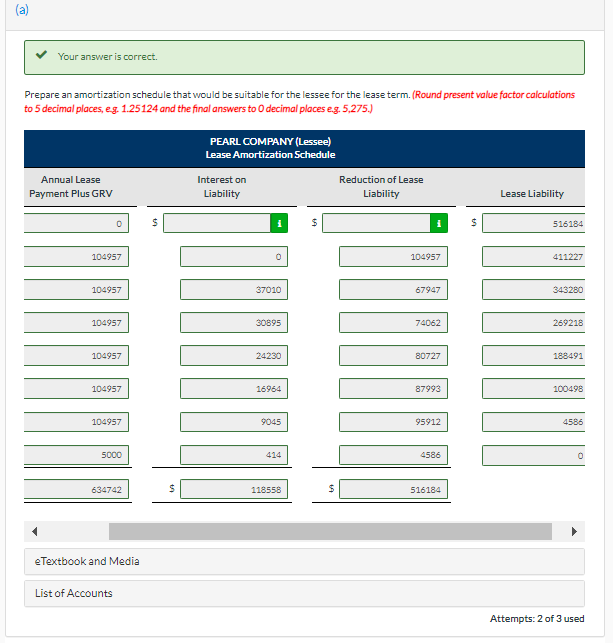This screenshot has width=613, height=643.
Task: Click the '(a)' part label
Action: click(22, 9)
